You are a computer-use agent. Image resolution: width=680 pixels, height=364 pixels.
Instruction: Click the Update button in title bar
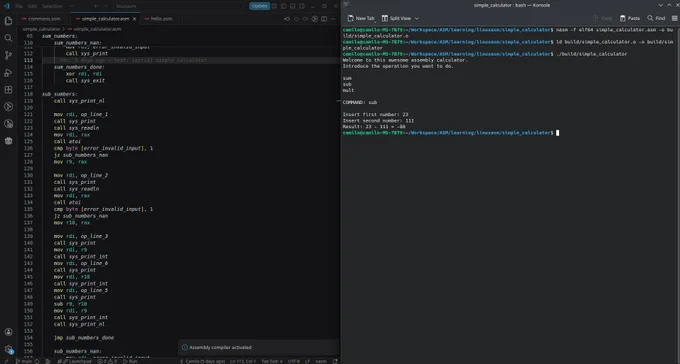coord(259,6)
